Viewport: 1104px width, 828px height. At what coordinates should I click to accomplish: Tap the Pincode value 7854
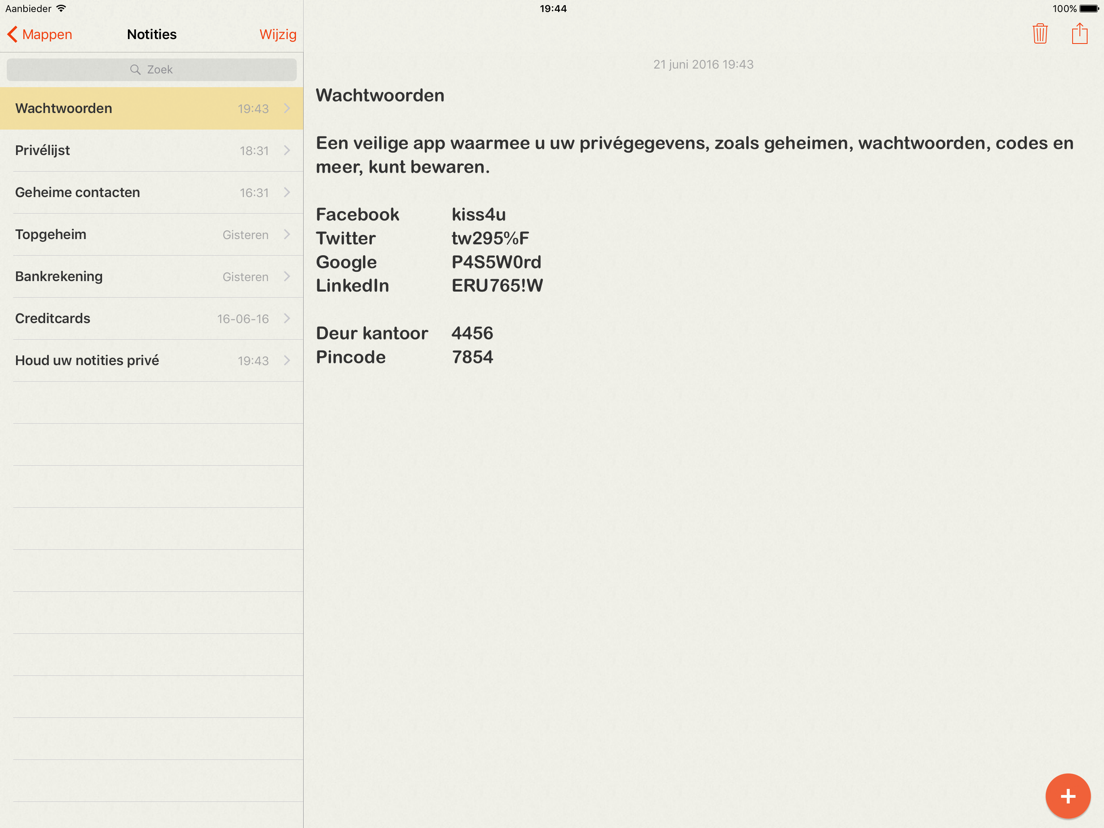coord(472,357)
